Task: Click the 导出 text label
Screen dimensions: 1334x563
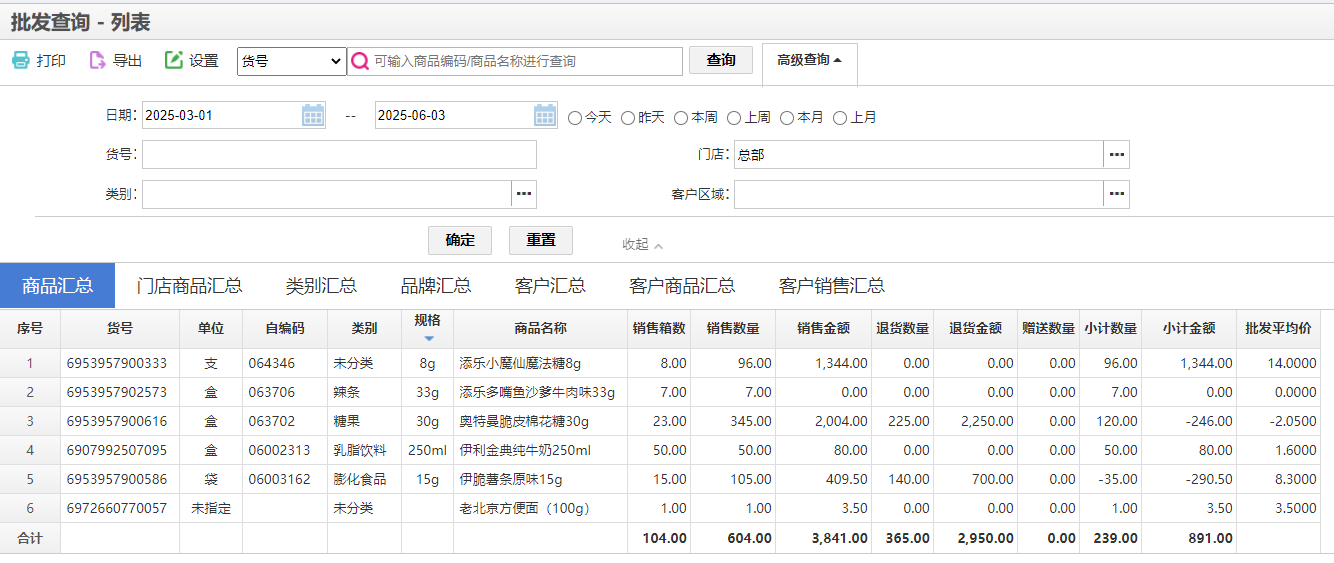Action: (127, 61)
